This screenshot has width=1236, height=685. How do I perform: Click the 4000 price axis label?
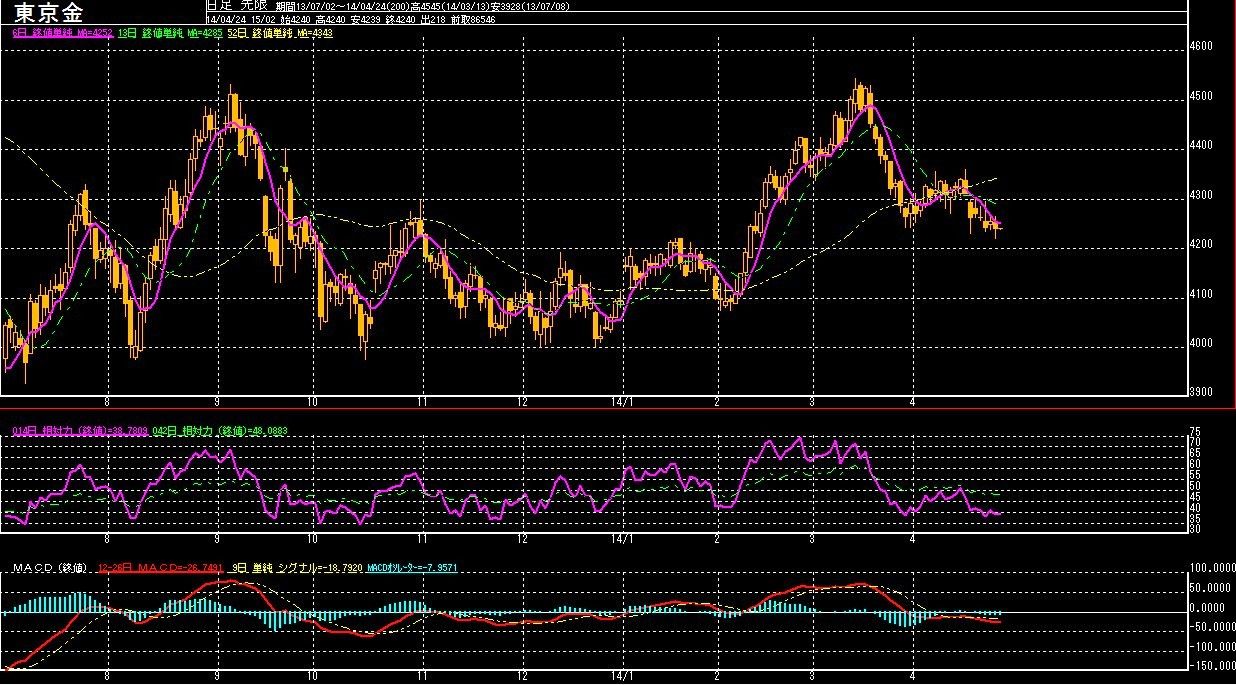(1201, 343)
